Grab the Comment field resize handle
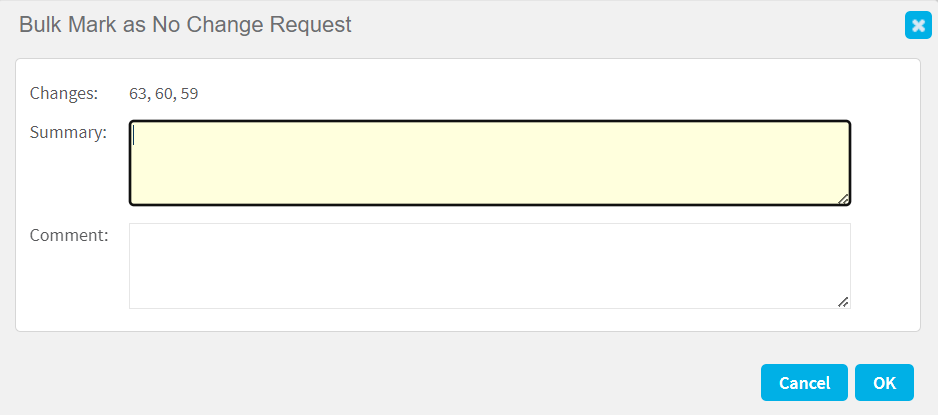938x415 pixels. click(x=843, y=301)
